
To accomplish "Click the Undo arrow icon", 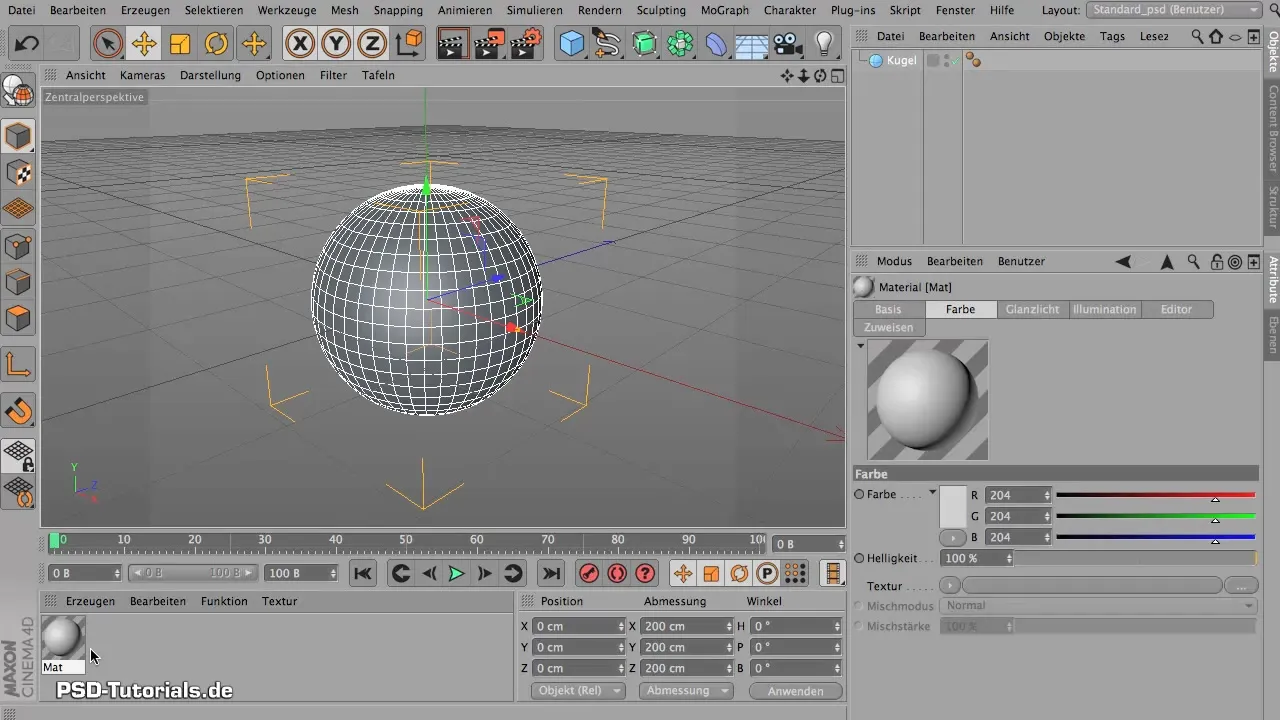I will [x=27, y=44].
